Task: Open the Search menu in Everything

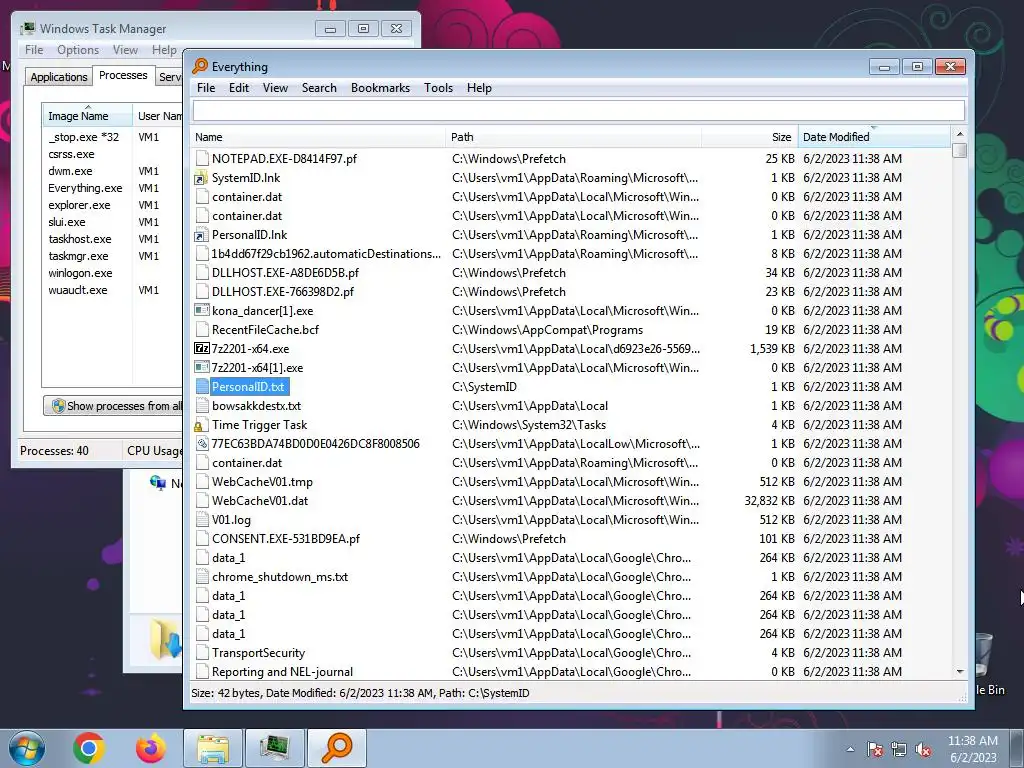Action: [319, 88]
